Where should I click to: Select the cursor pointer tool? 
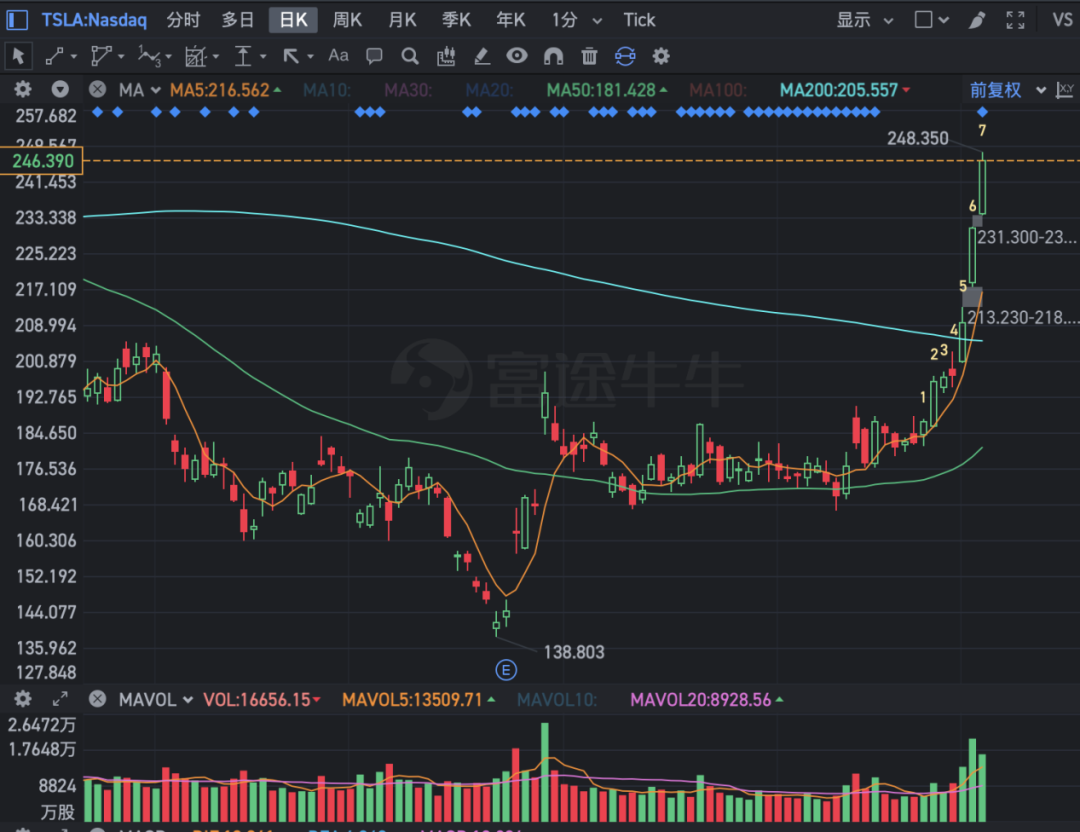[x=19, y=56]
